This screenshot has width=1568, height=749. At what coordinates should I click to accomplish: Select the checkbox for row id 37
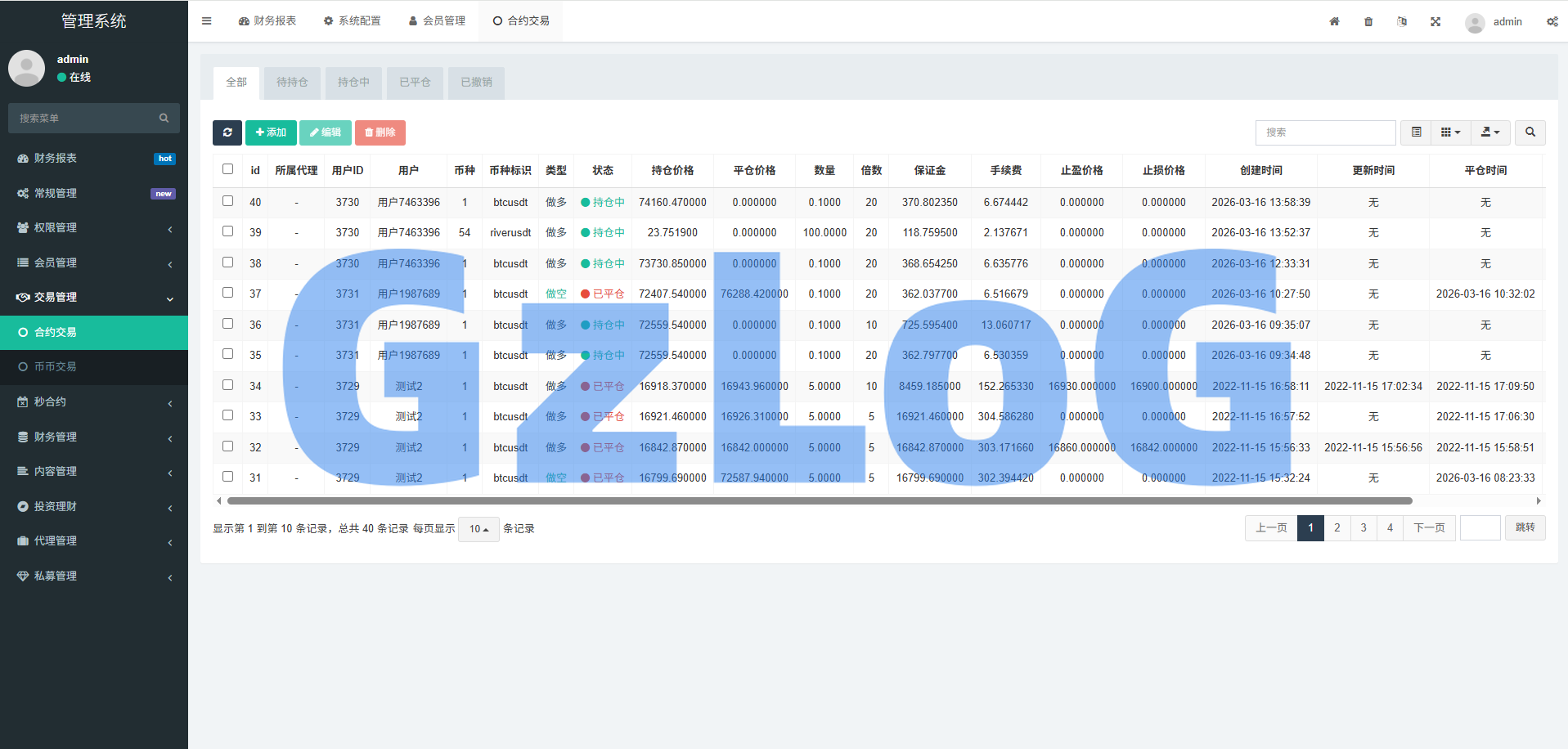[228, 293]
